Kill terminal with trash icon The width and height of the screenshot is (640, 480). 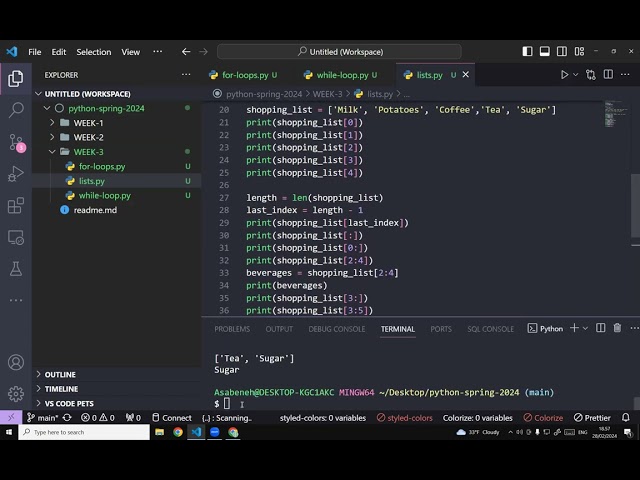[x=617, y=328]
